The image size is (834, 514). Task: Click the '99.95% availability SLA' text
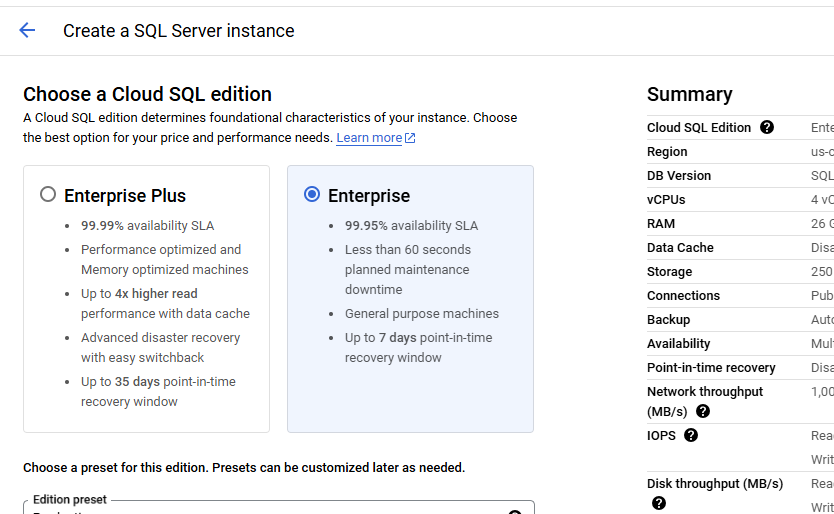point(411,226)
